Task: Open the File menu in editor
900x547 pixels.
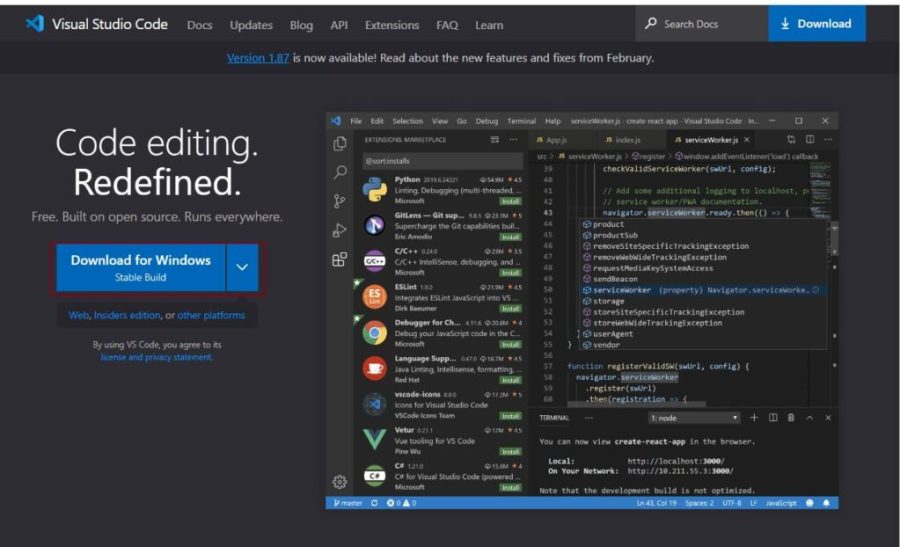Action: click(x=356, y=121)
